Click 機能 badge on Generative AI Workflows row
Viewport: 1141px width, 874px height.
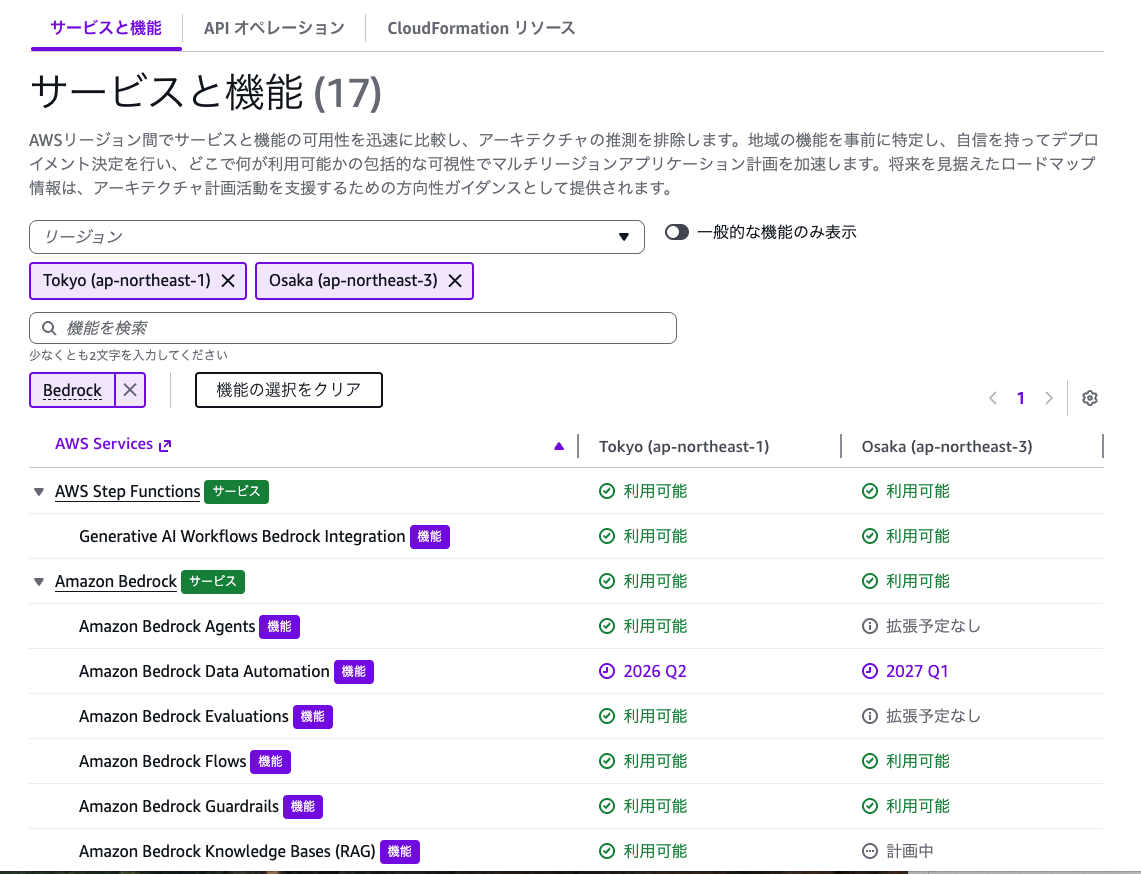click(430, 536)
